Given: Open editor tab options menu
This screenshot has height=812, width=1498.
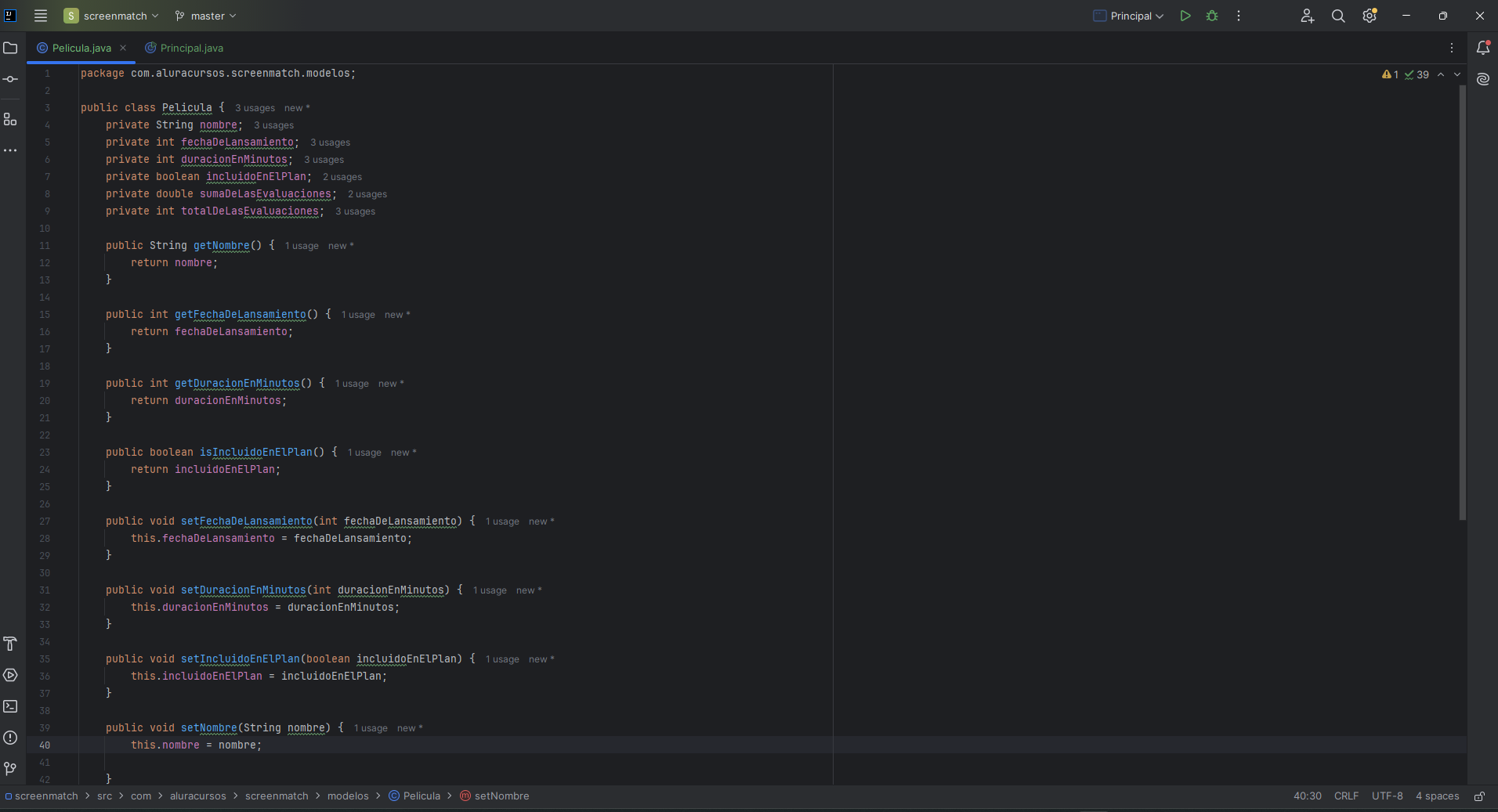Looking at the screenshot, I should [x=1452, y=48].
